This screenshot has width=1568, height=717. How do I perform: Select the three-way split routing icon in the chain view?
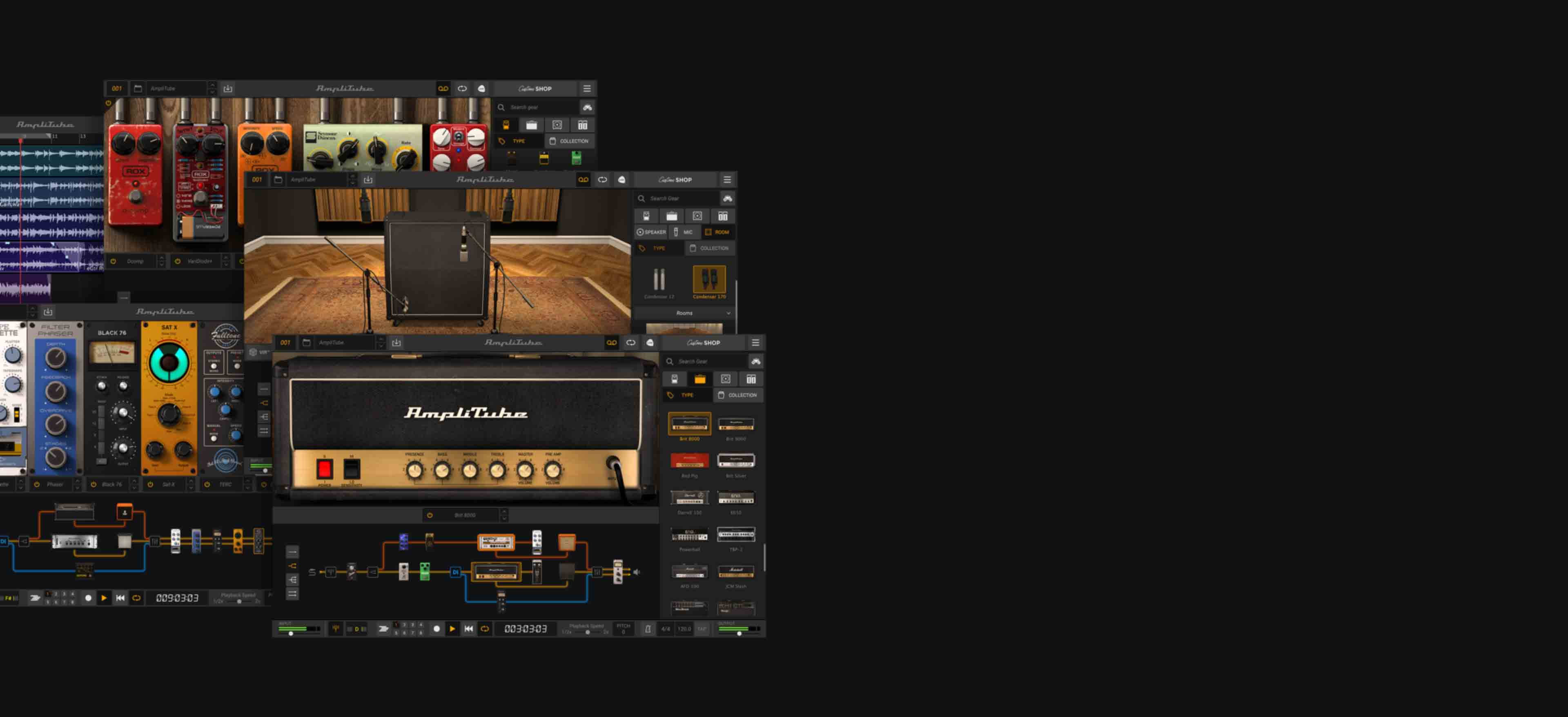click(x=293, y=580)
